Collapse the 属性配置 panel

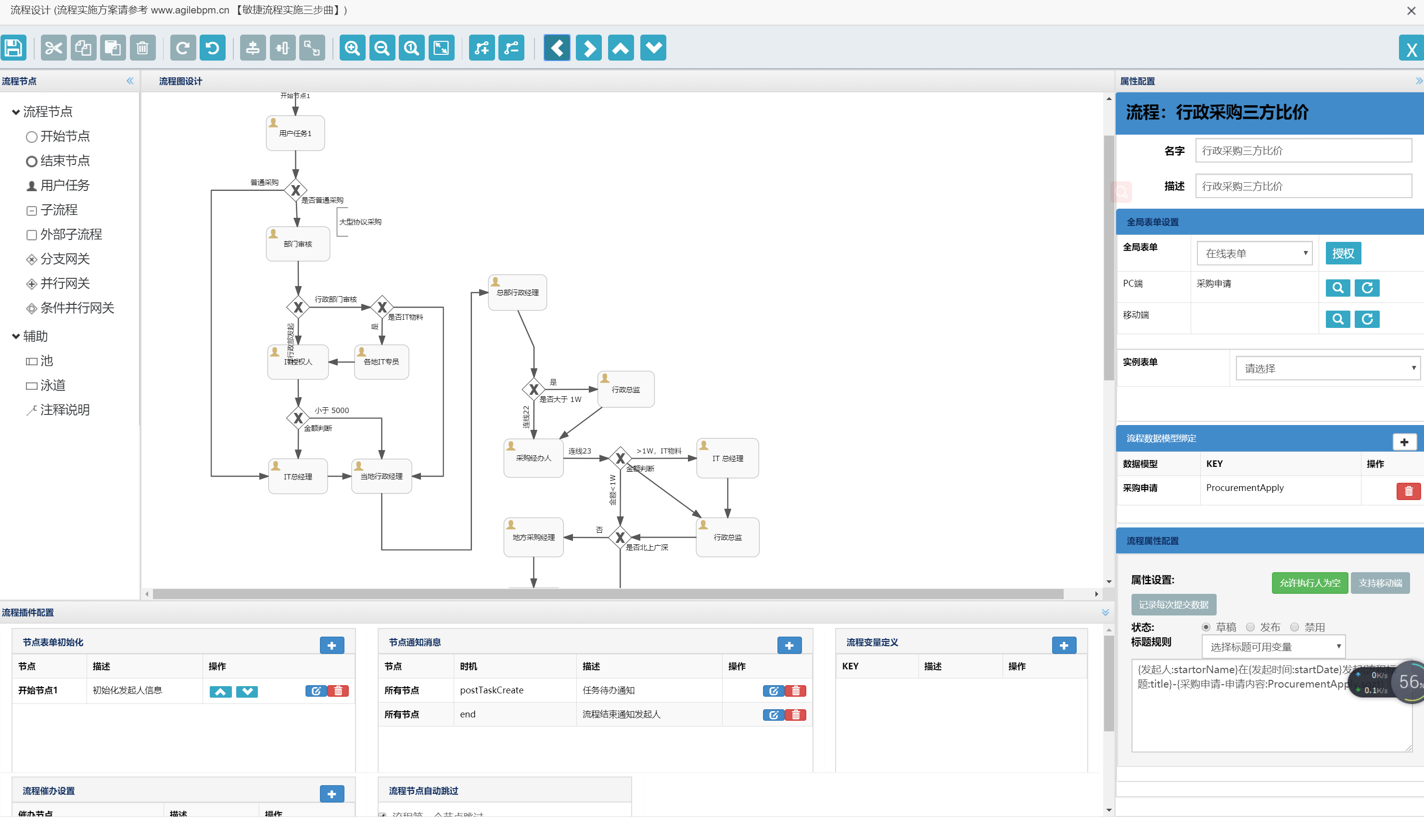[x=1418, y=81]
